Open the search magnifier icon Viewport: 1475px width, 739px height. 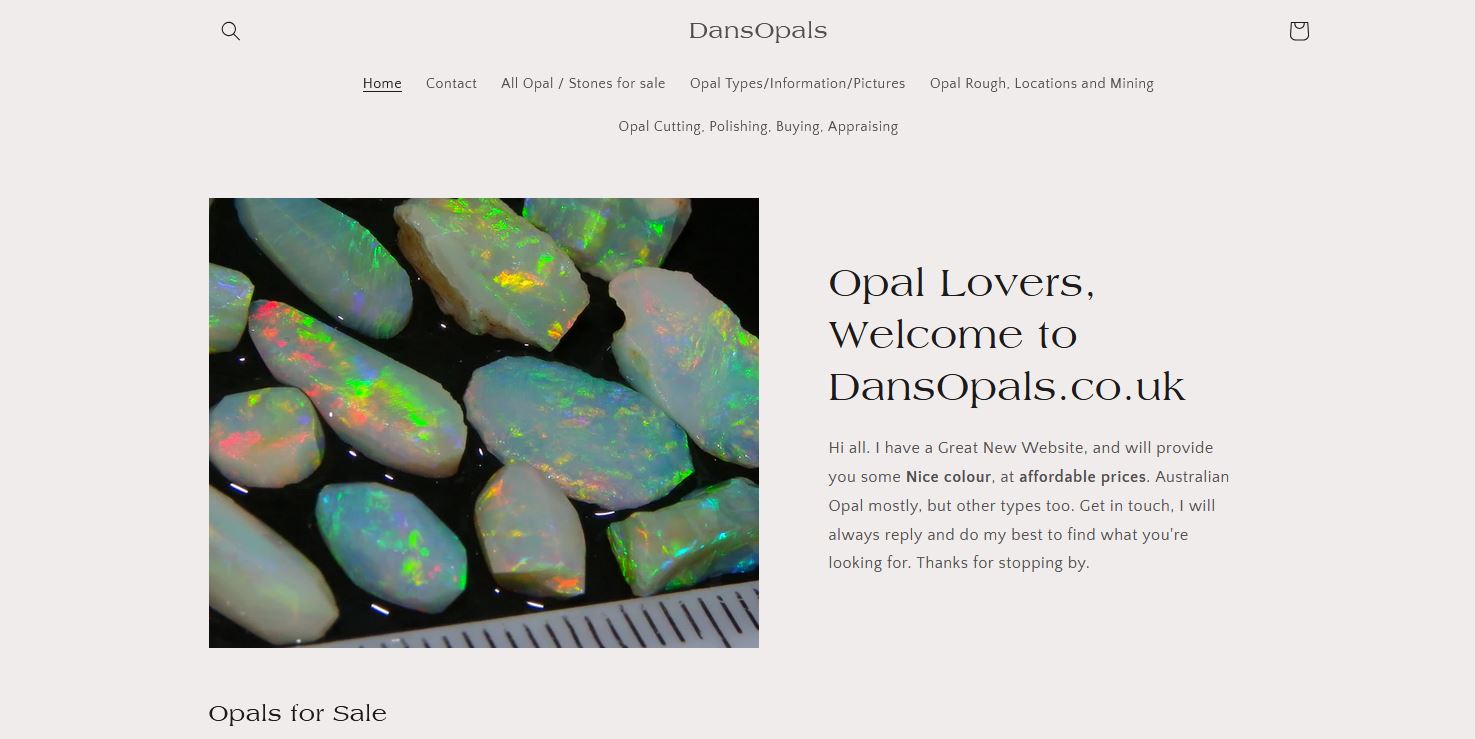[231, 31]
